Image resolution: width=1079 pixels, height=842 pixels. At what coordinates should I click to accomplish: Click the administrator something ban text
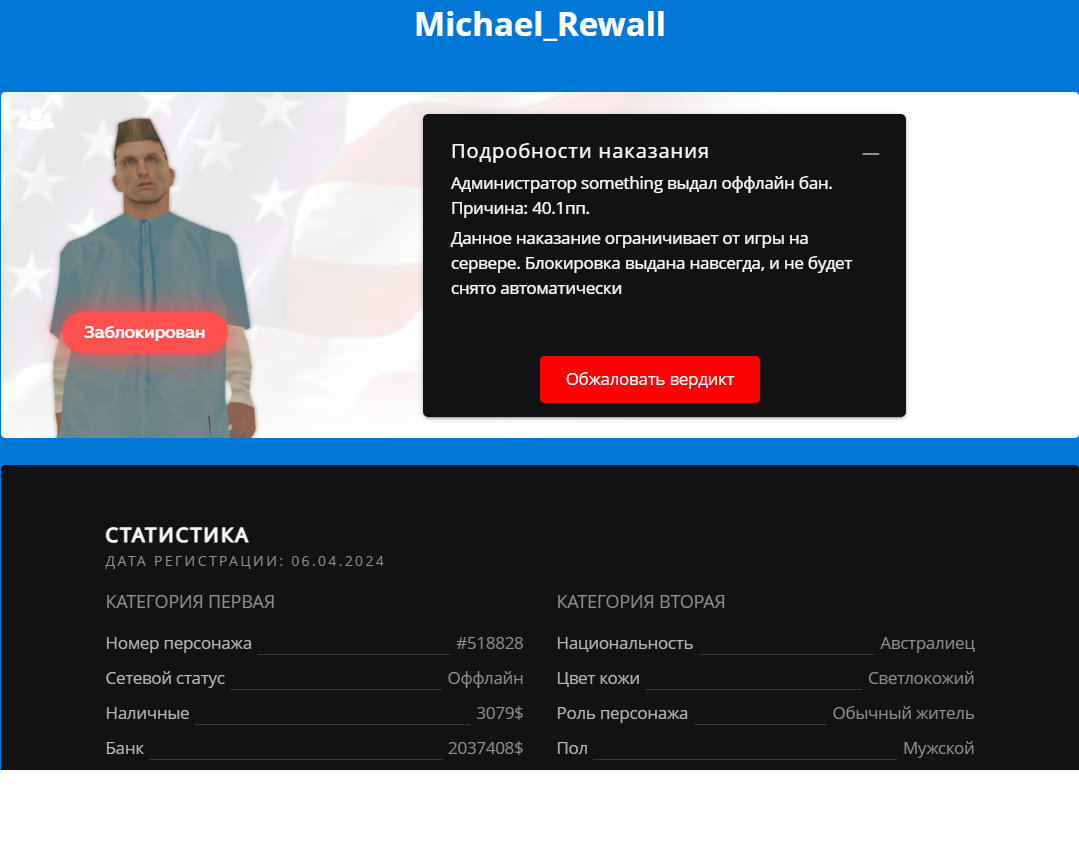pos(641,184)
